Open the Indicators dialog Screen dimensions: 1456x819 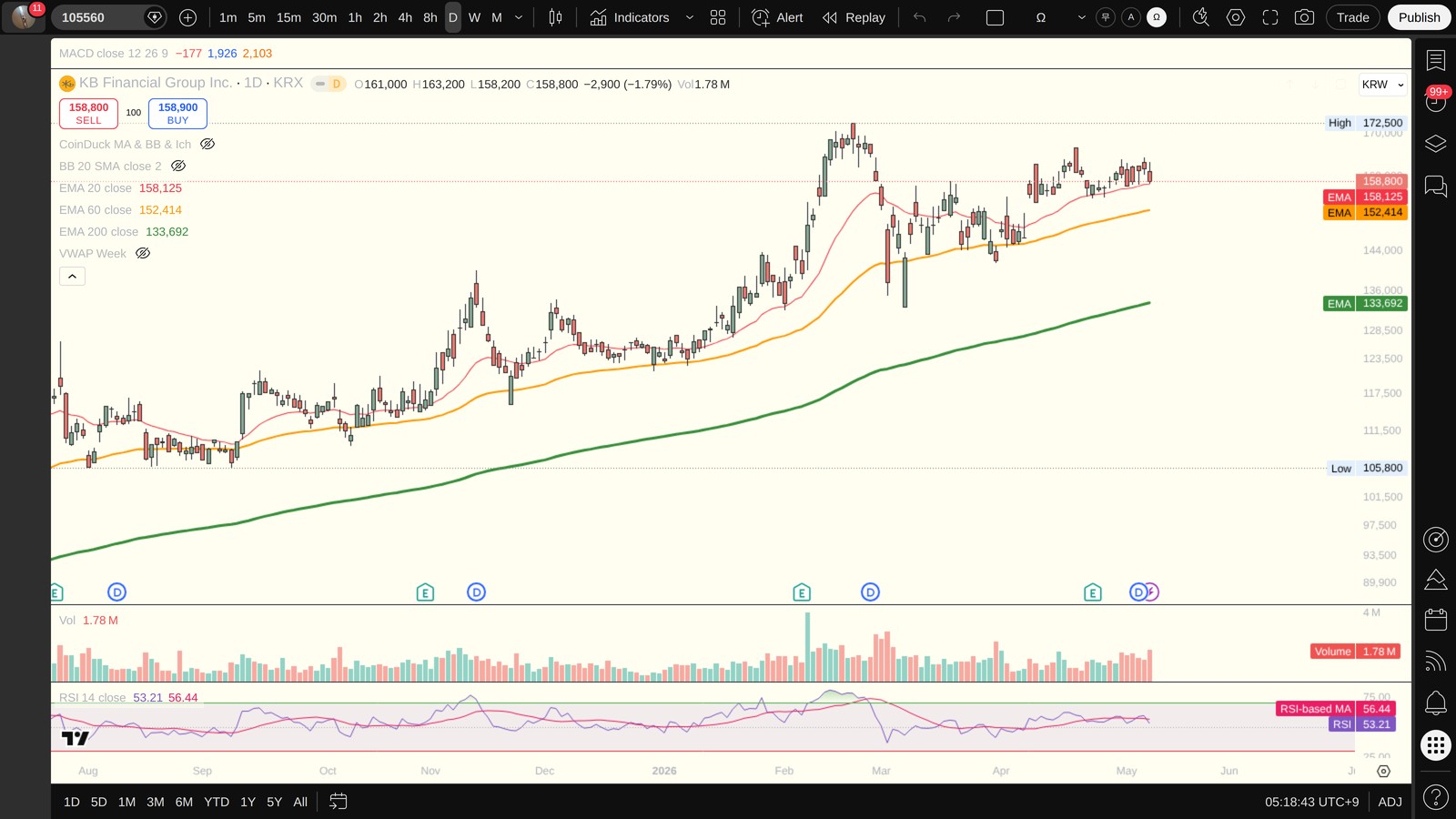[x=629, y=17]
